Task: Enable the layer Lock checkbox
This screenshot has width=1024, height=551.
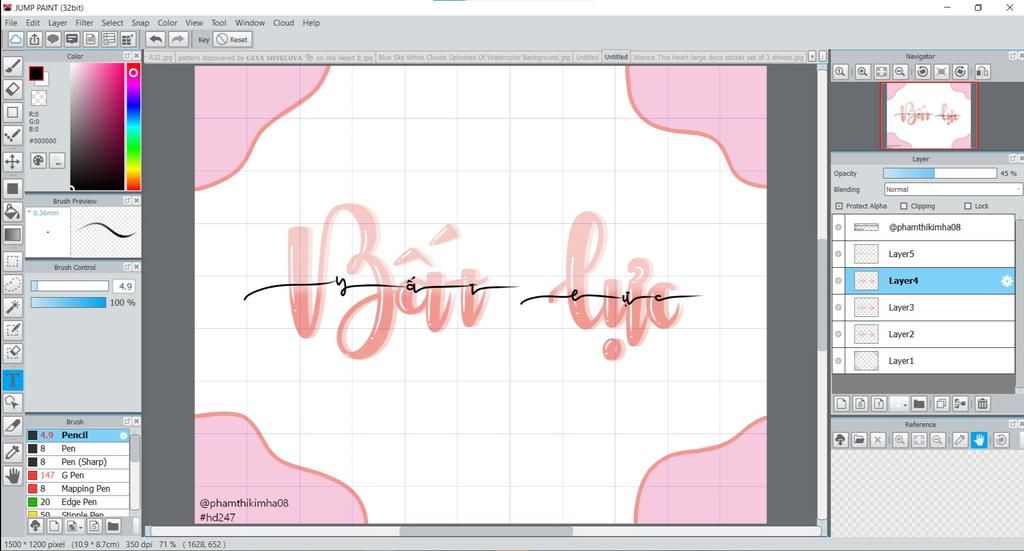Action: point(968,206)
